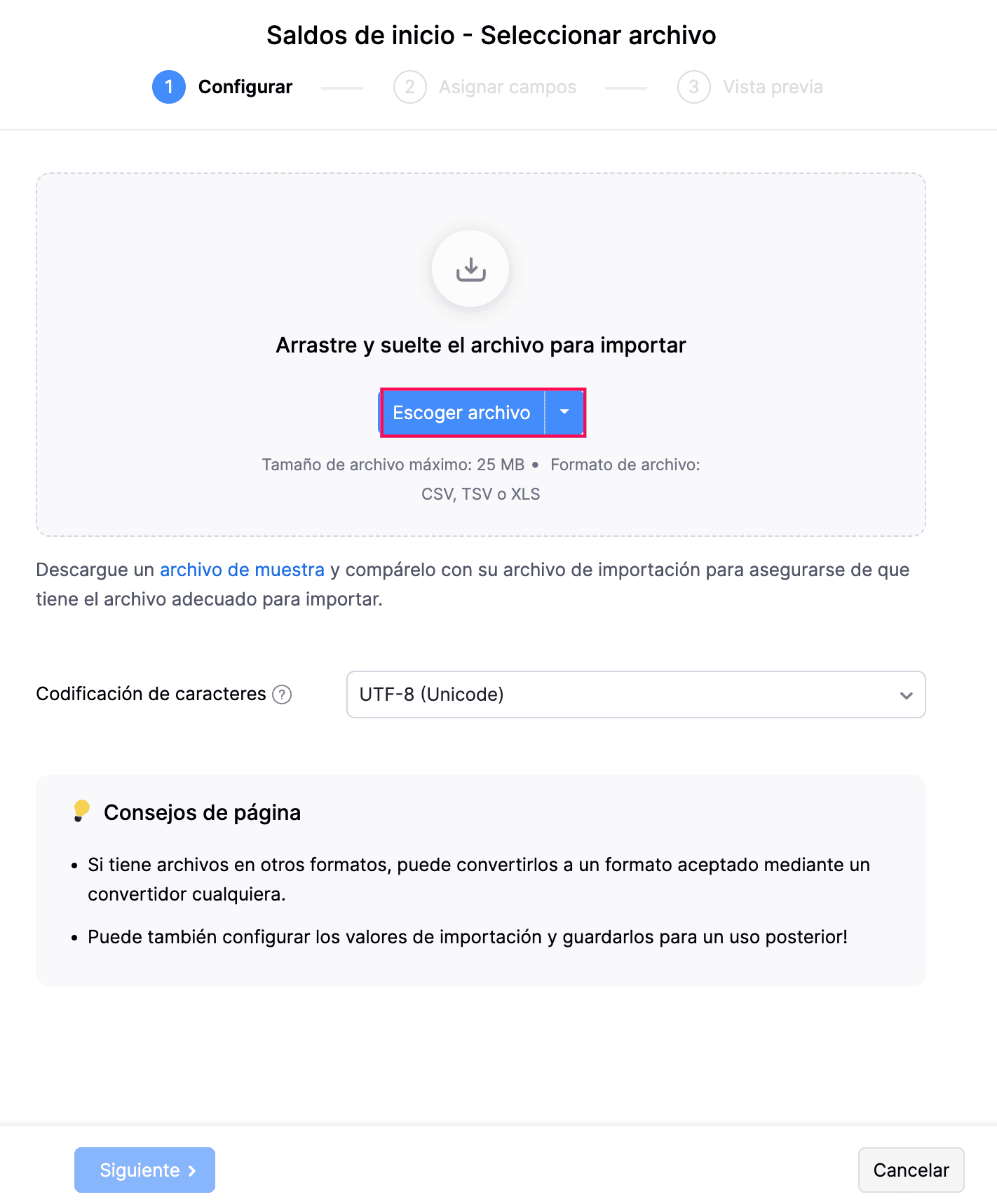Click the help icon beside Codificación de caracteres

pyautogui.click(x=282, y=695)
